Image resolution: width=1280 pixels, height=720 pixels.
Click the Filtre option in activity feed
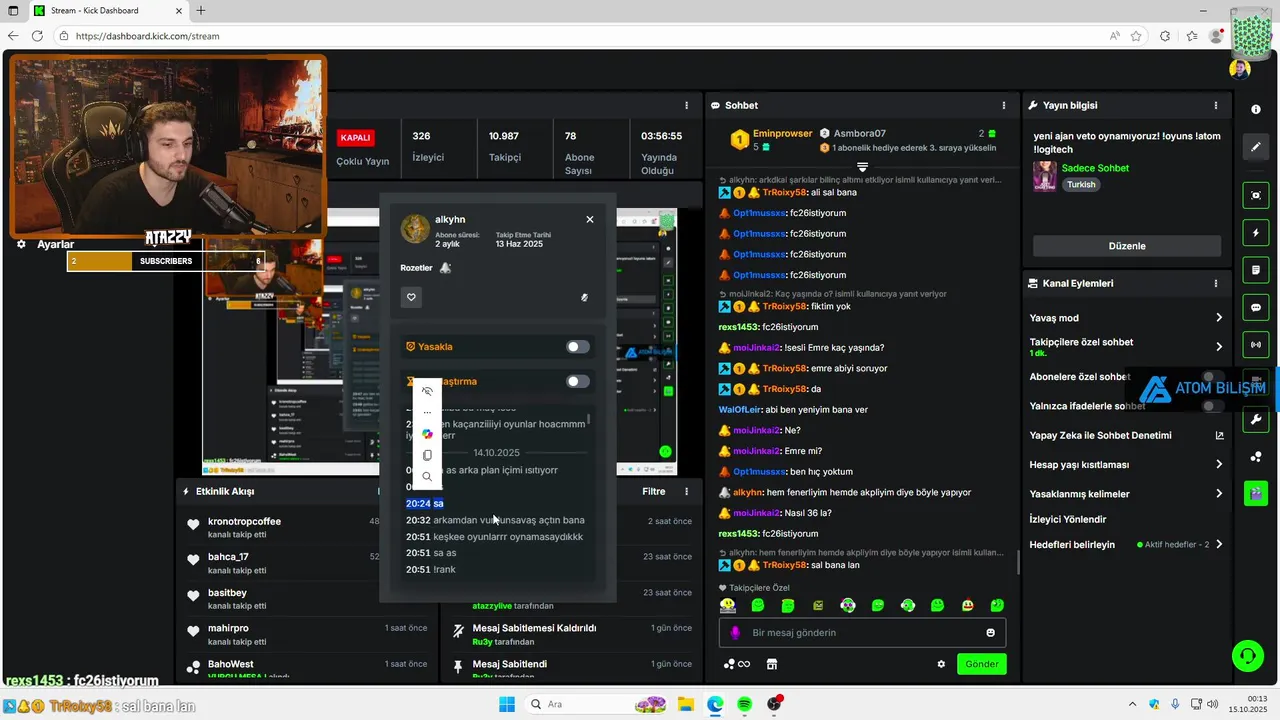coord(654,491)
